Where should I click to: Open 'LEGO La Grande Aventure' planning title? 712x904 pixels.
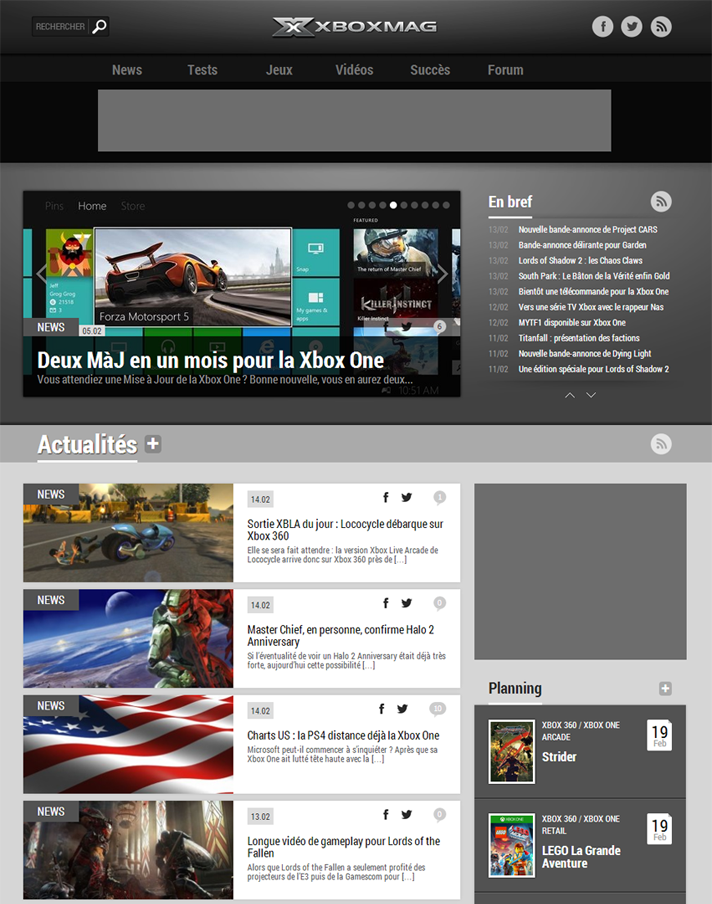coord(581,857)
